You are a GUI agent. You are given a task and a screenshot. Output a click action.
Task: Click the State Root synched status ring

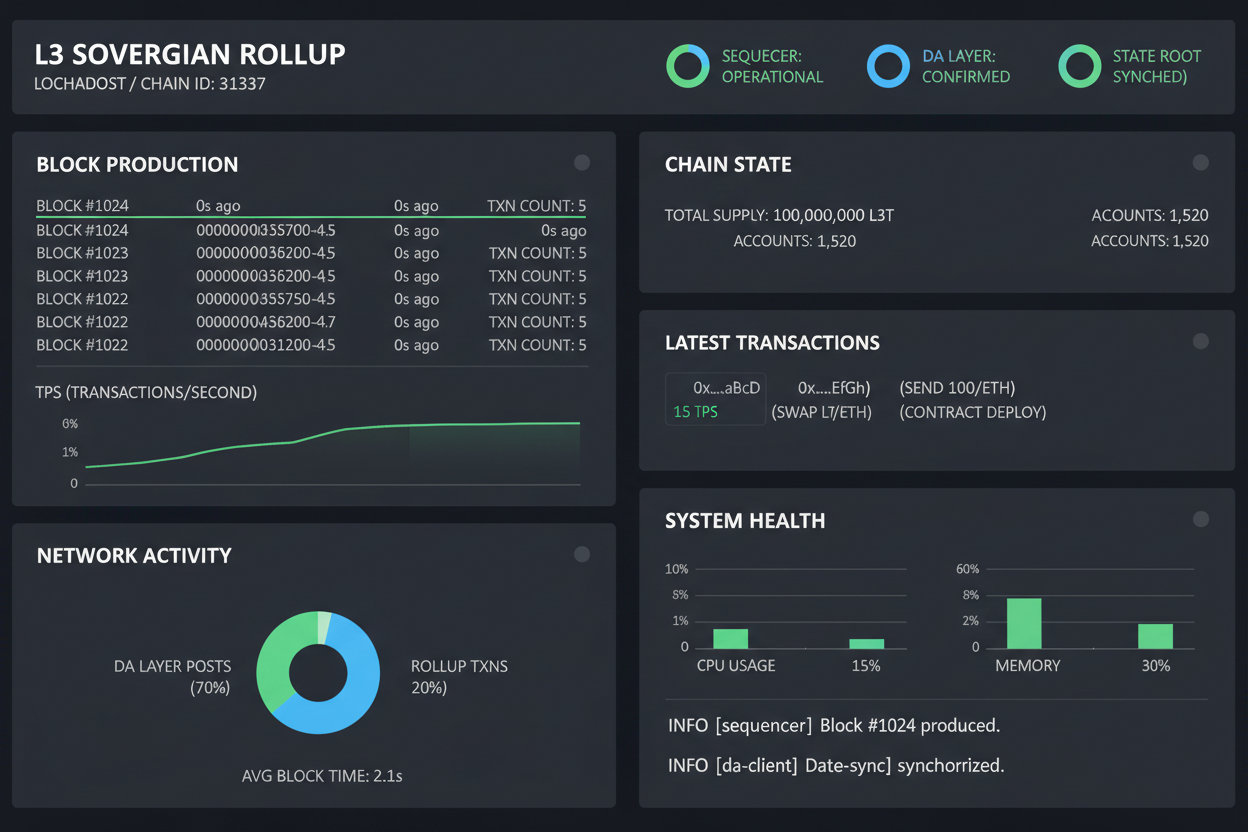coord(1079,66)
